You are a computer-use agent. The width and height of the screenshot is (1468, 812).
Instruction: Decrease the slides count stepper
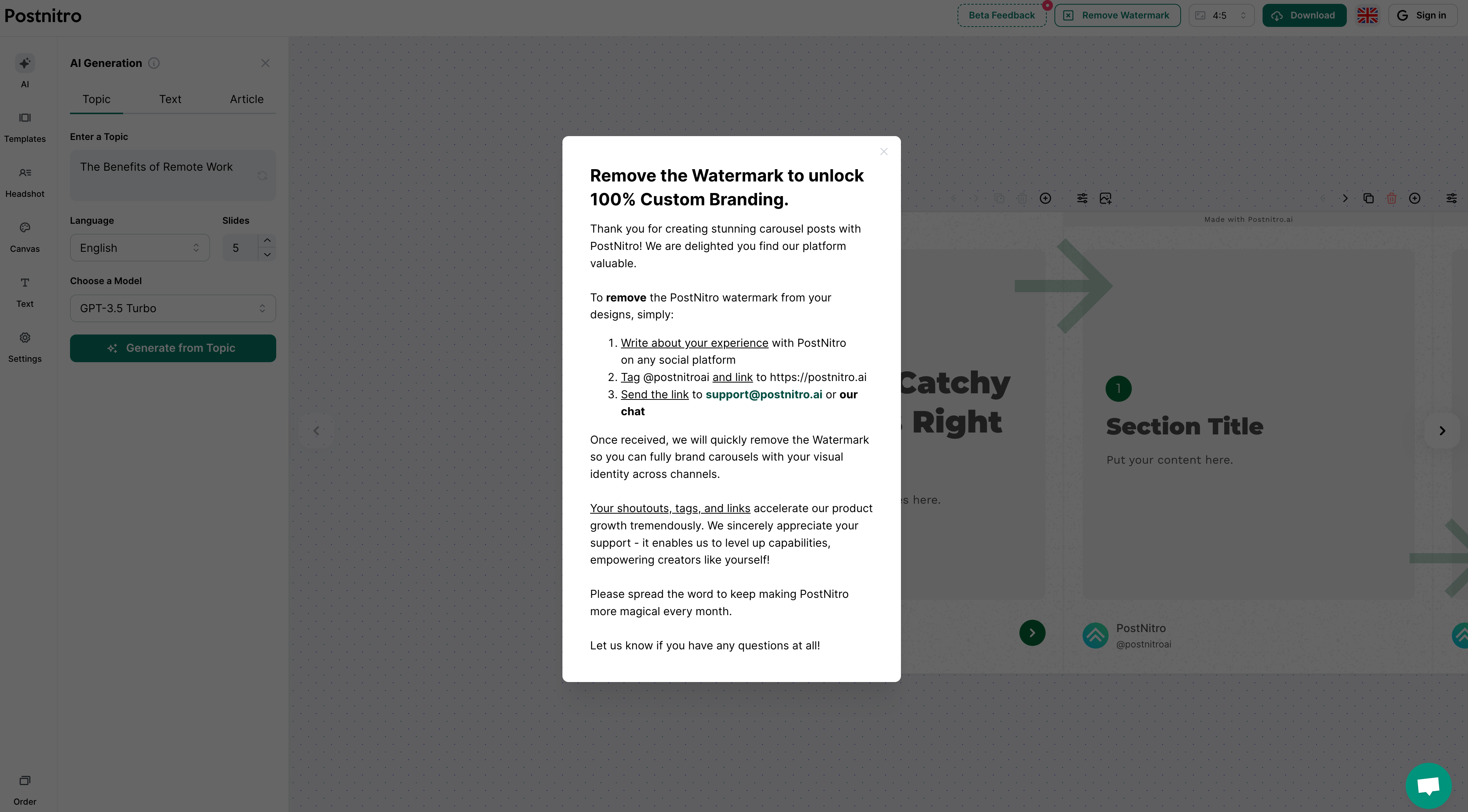coord(267,255)
